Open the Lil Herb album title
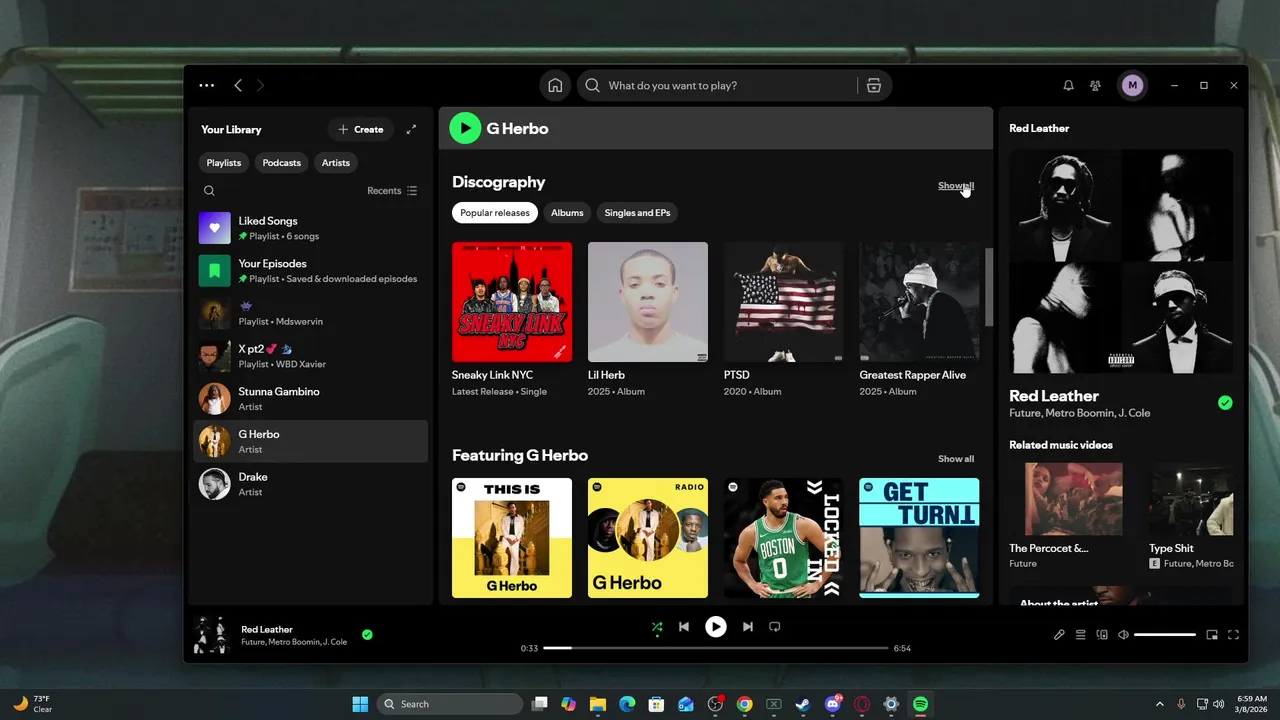The image size is (1280, 720). point(606,375)
